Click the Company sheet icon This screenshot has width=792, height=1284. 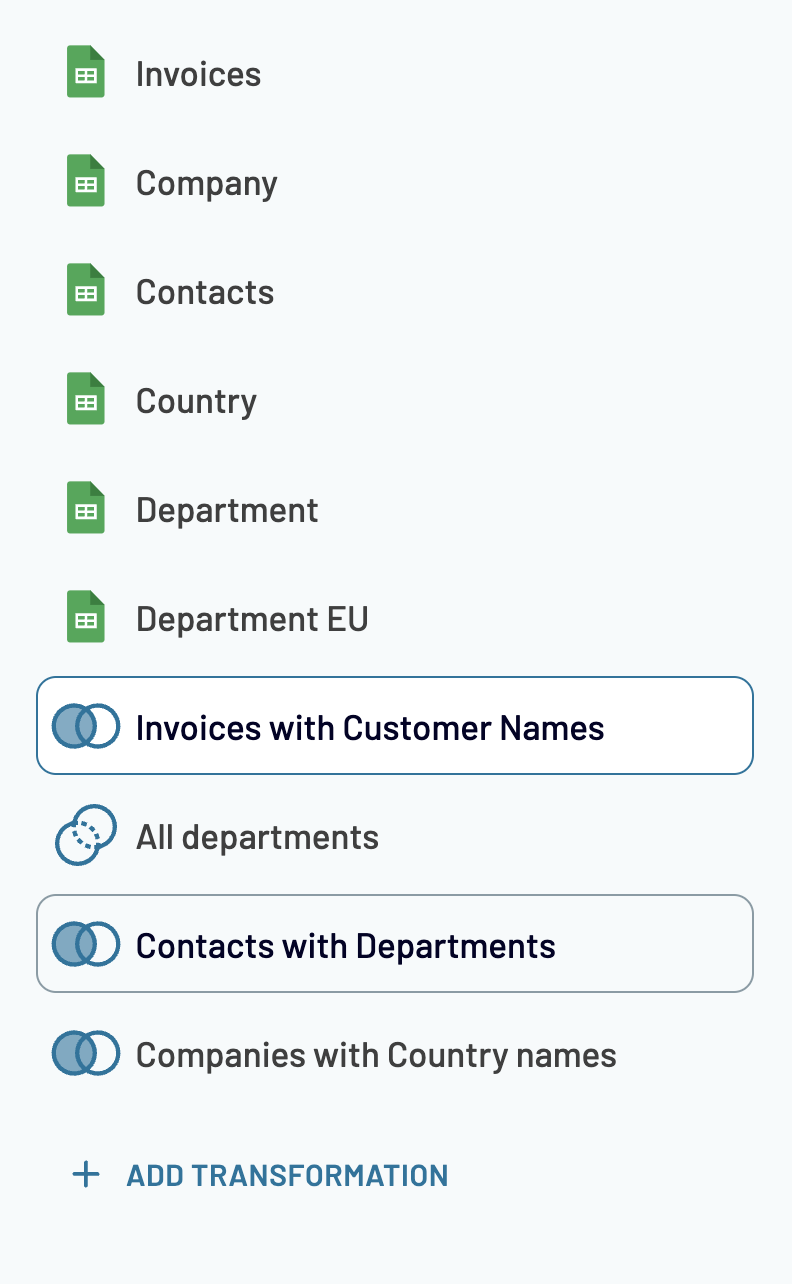86,182
